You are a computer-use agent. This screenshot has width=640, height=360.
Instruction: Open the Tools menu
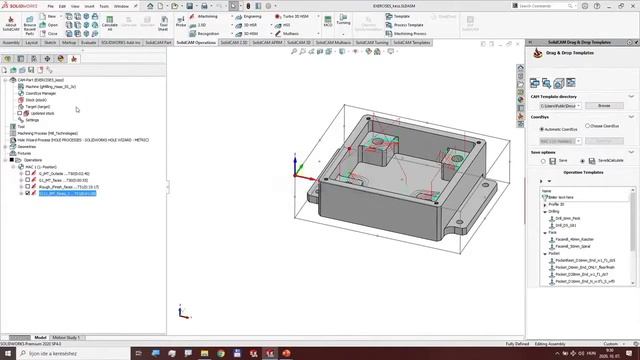pyautogui.click(x=104, y=6)
